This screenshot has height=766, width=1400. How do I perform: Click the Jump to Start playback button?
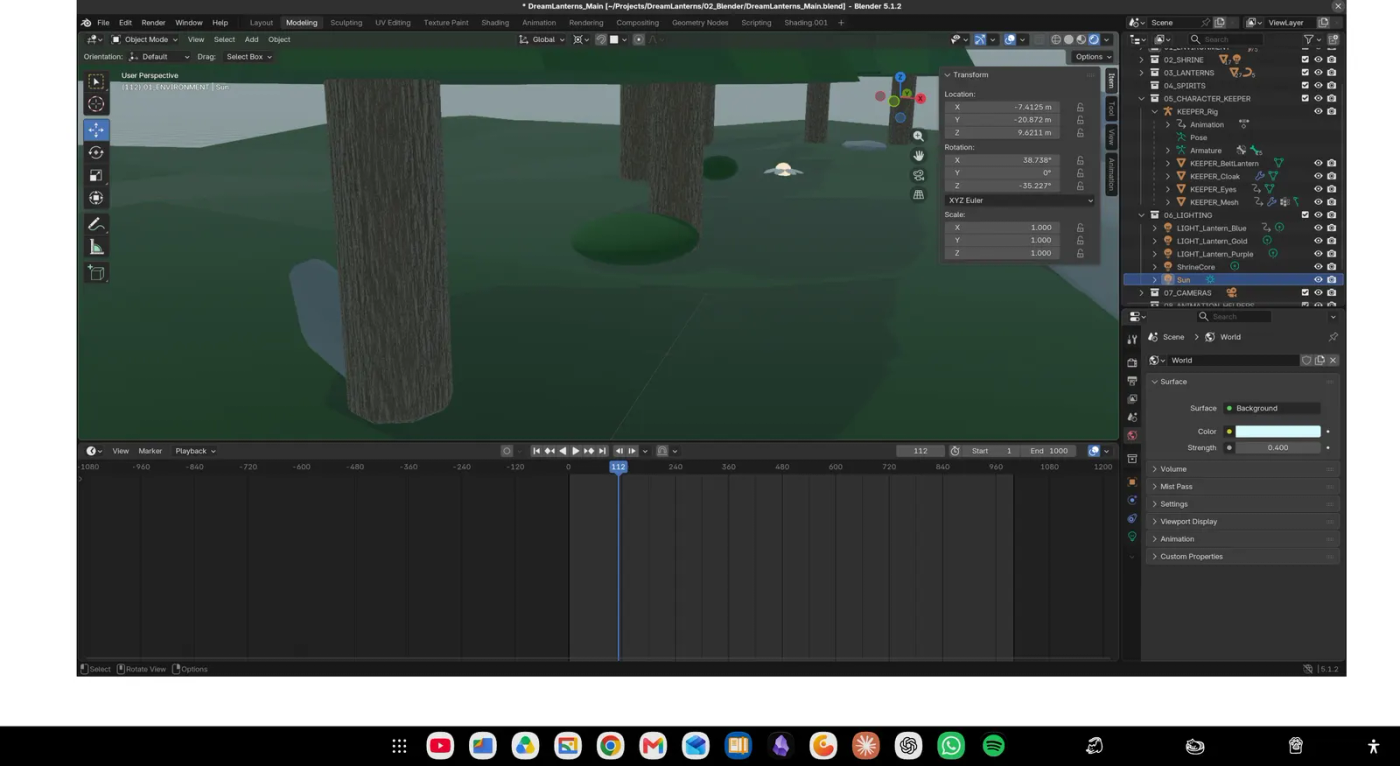(536, 451)
